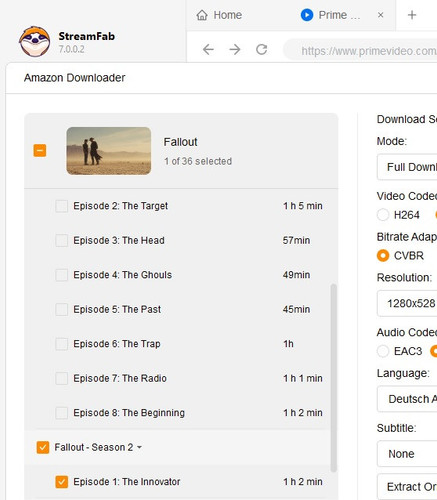Viewport: 437px width, 500px height.
Task: Click the '1 h 5 min' duration
Action: 303,206
